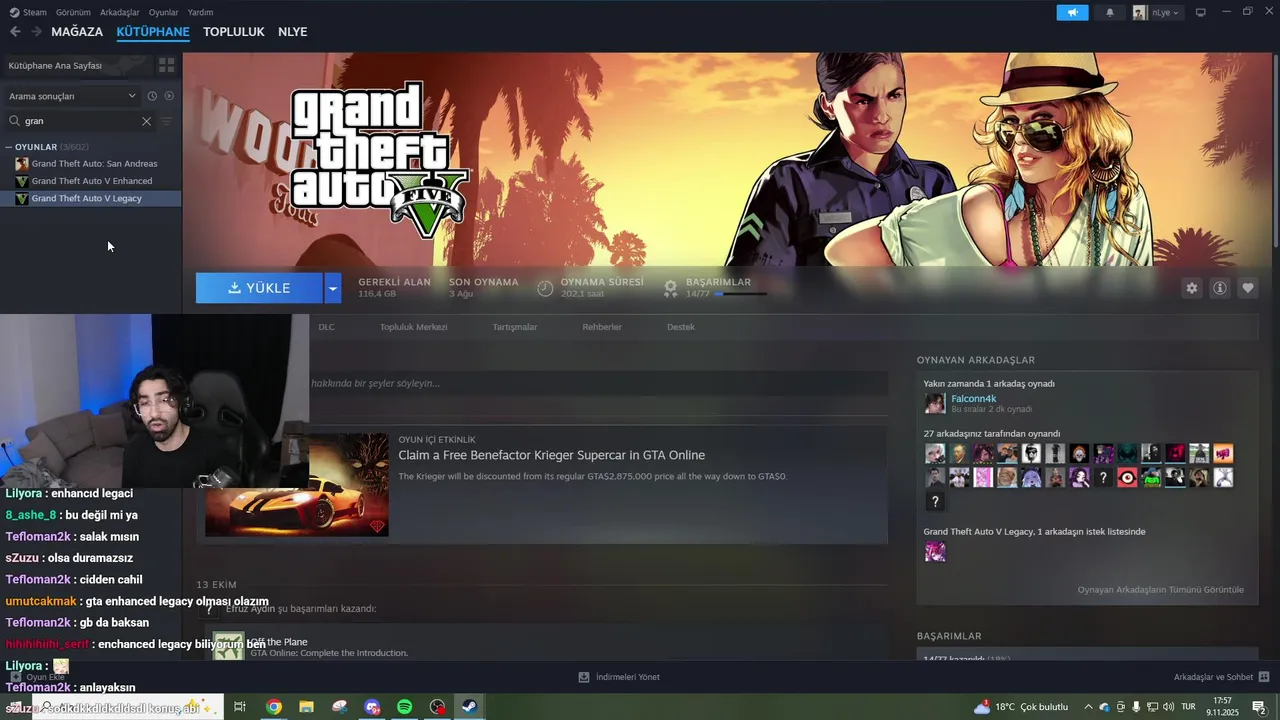
Task: Switch to the KÜTÜPHANE tab
Action: [153, 32]
